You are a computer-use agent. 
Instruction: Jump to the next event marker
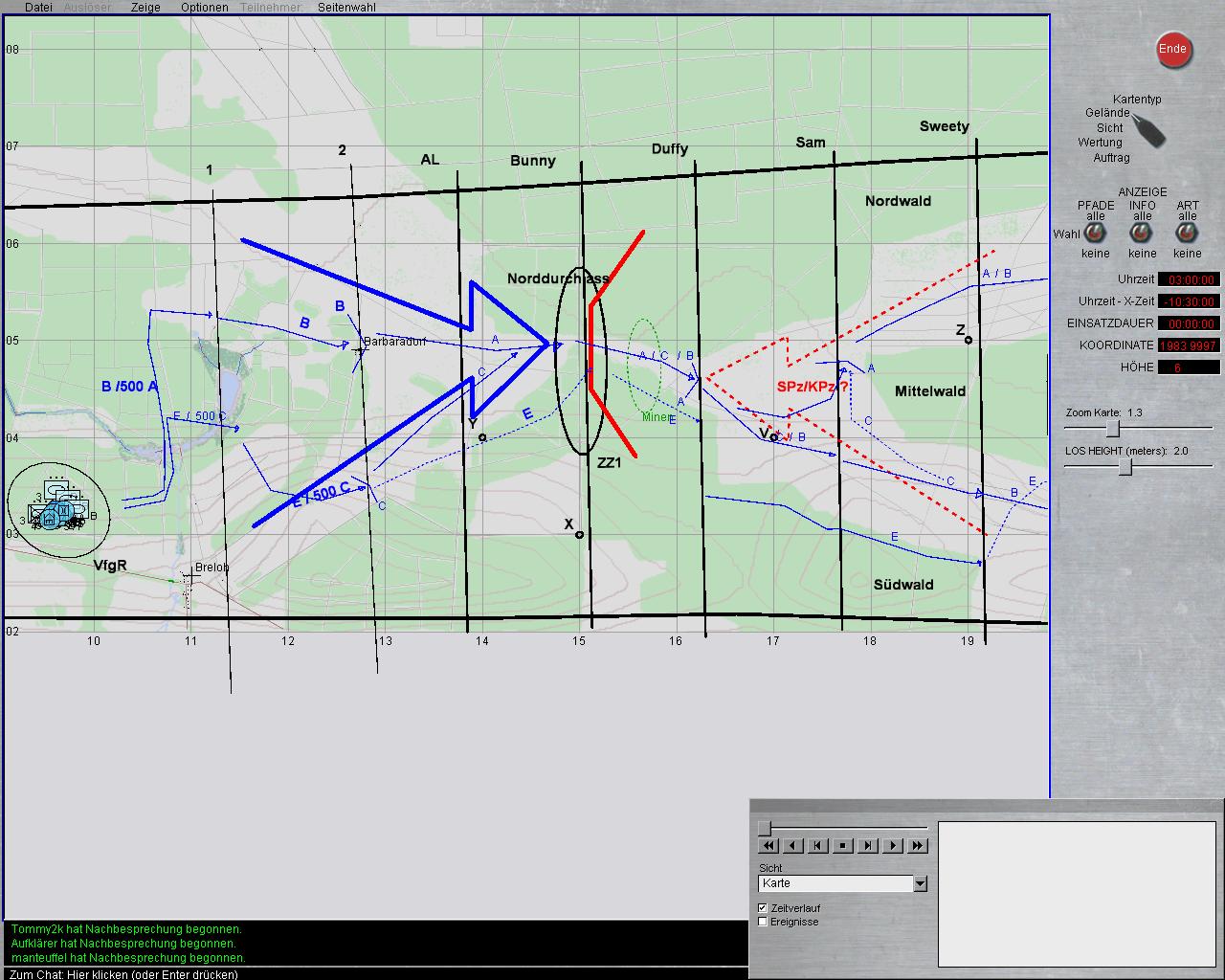tap(868, 845)
